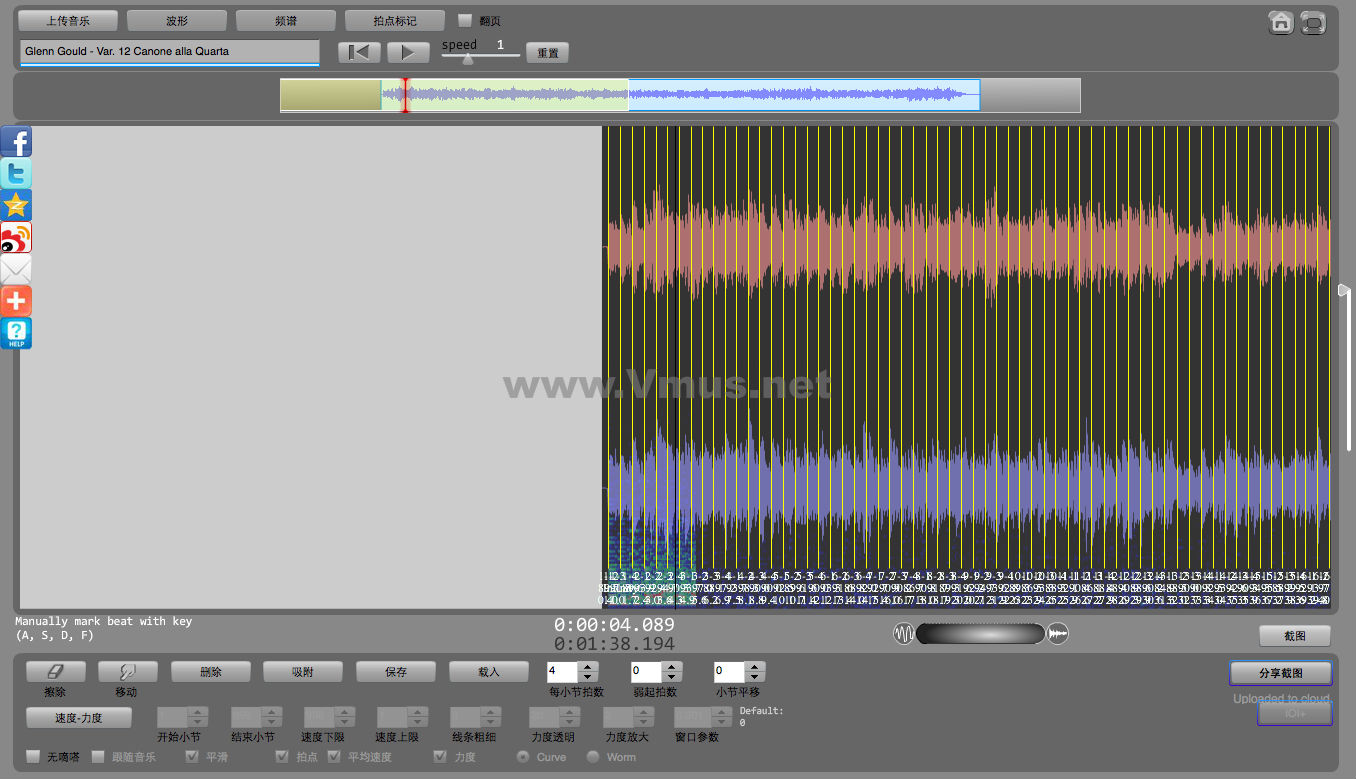This screenshot has width=1356, height=779.
Task: Click the 弱起拍数 stepper arrows
Action: coord(672,672)
